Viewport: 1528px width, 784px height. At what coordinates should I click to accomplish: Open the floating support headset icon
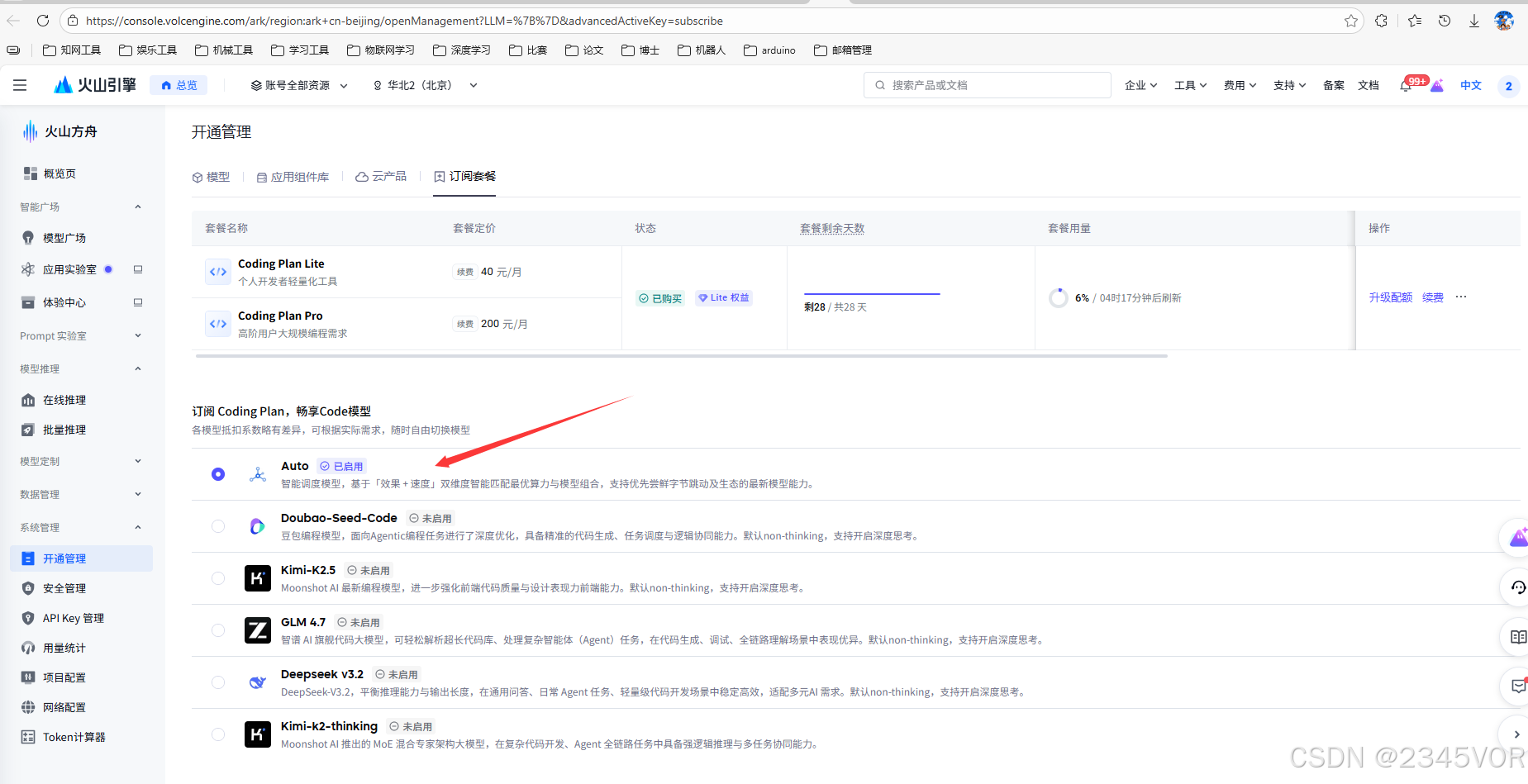coord(1518,587)
